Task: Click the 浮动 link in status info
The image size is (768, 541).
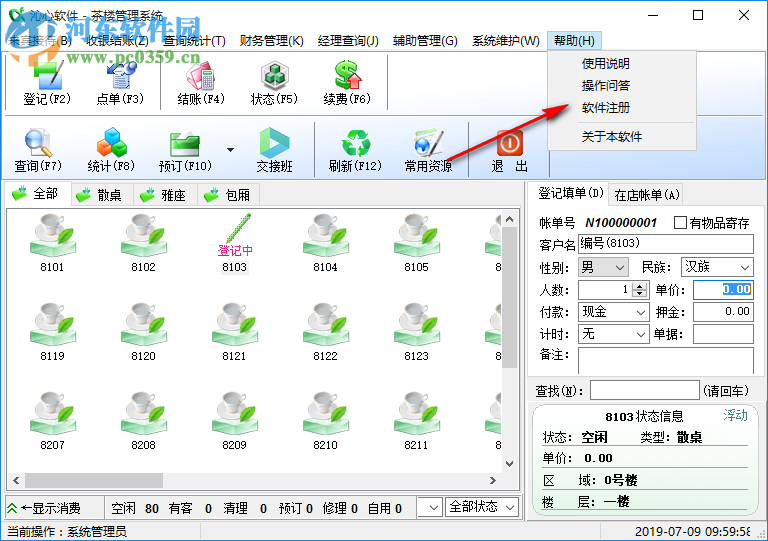Action: (735, 416)
